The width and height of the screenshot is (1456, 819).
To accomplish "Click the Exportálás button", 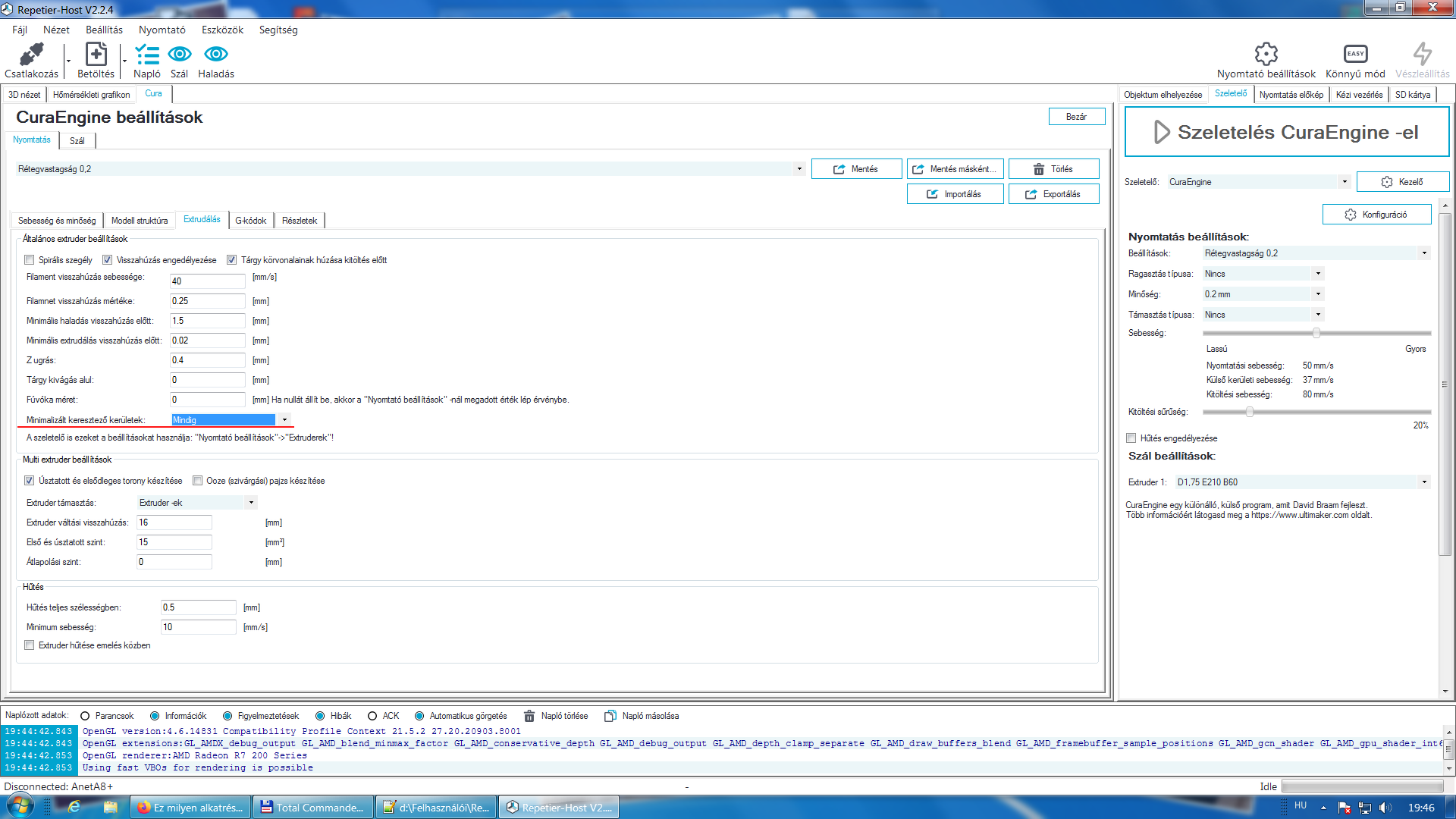I will [1053, 194].
